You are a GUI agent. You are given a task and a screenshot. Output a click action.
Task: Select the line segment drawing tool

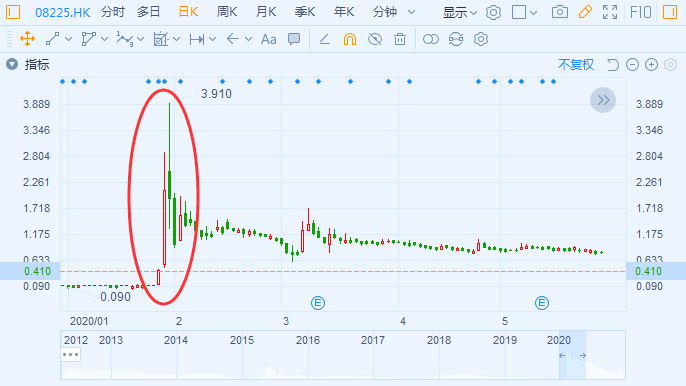coord(52,39)
